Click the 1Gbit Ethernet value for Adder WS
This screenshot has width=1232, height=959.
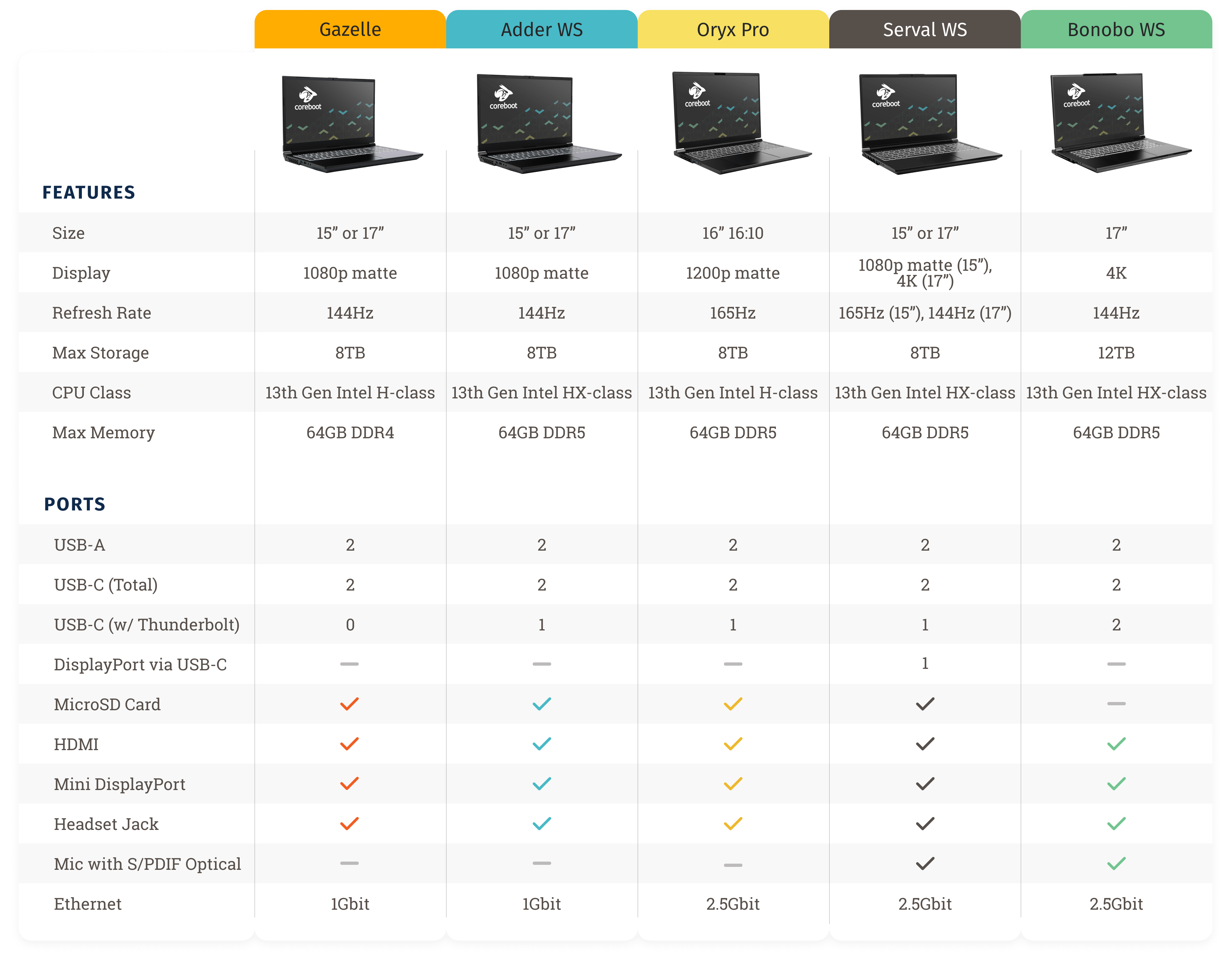pos(541,904)
